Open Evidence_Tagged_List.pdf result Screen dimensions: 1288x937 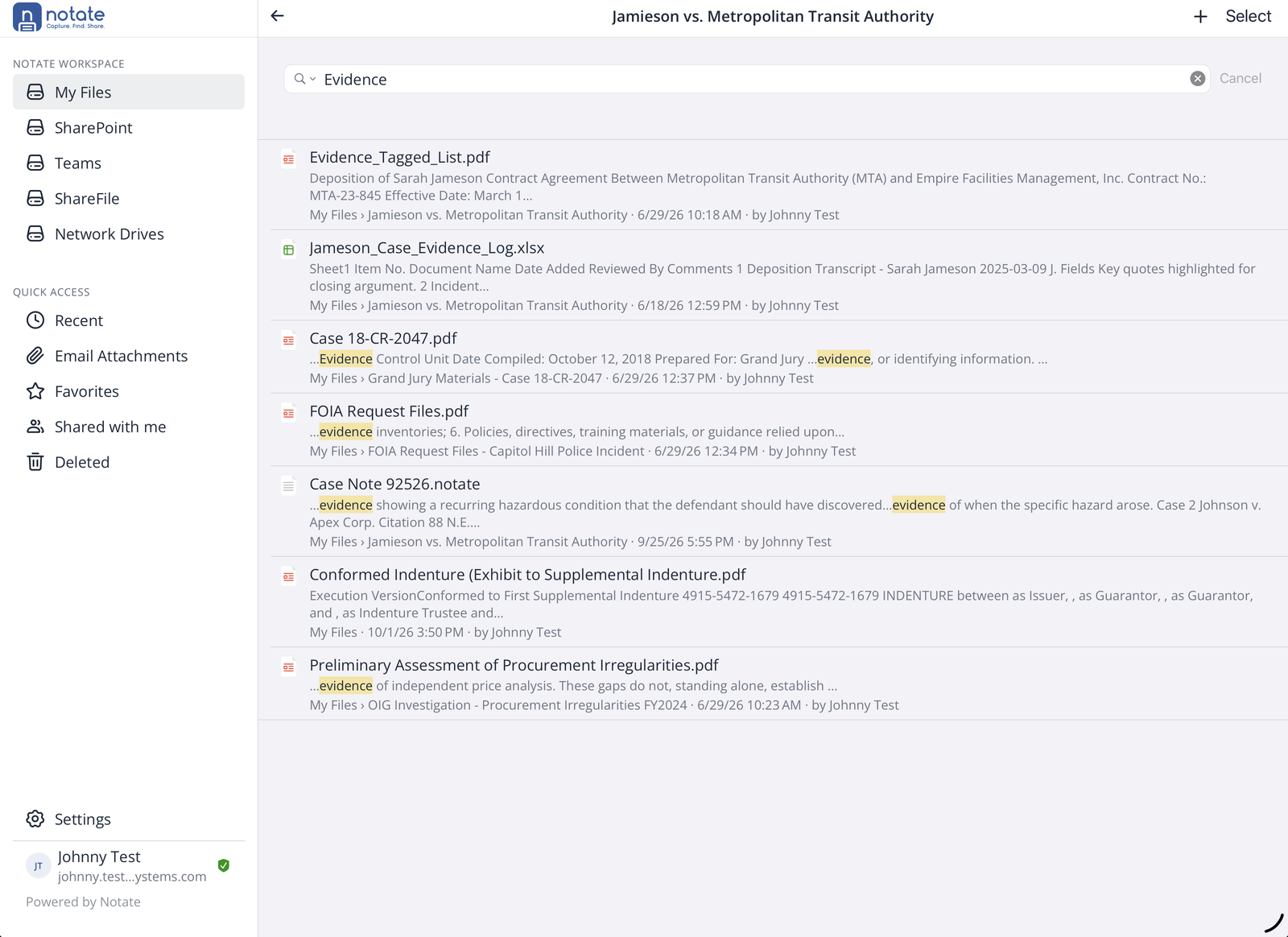(773, 185)
